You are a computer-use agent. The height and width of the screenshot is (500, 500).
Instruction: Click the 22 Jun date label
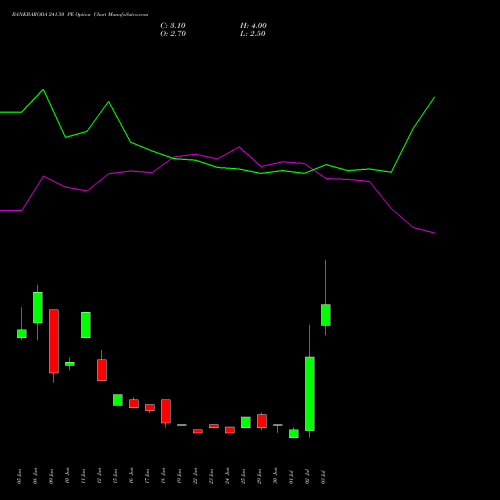coord(196,476)
